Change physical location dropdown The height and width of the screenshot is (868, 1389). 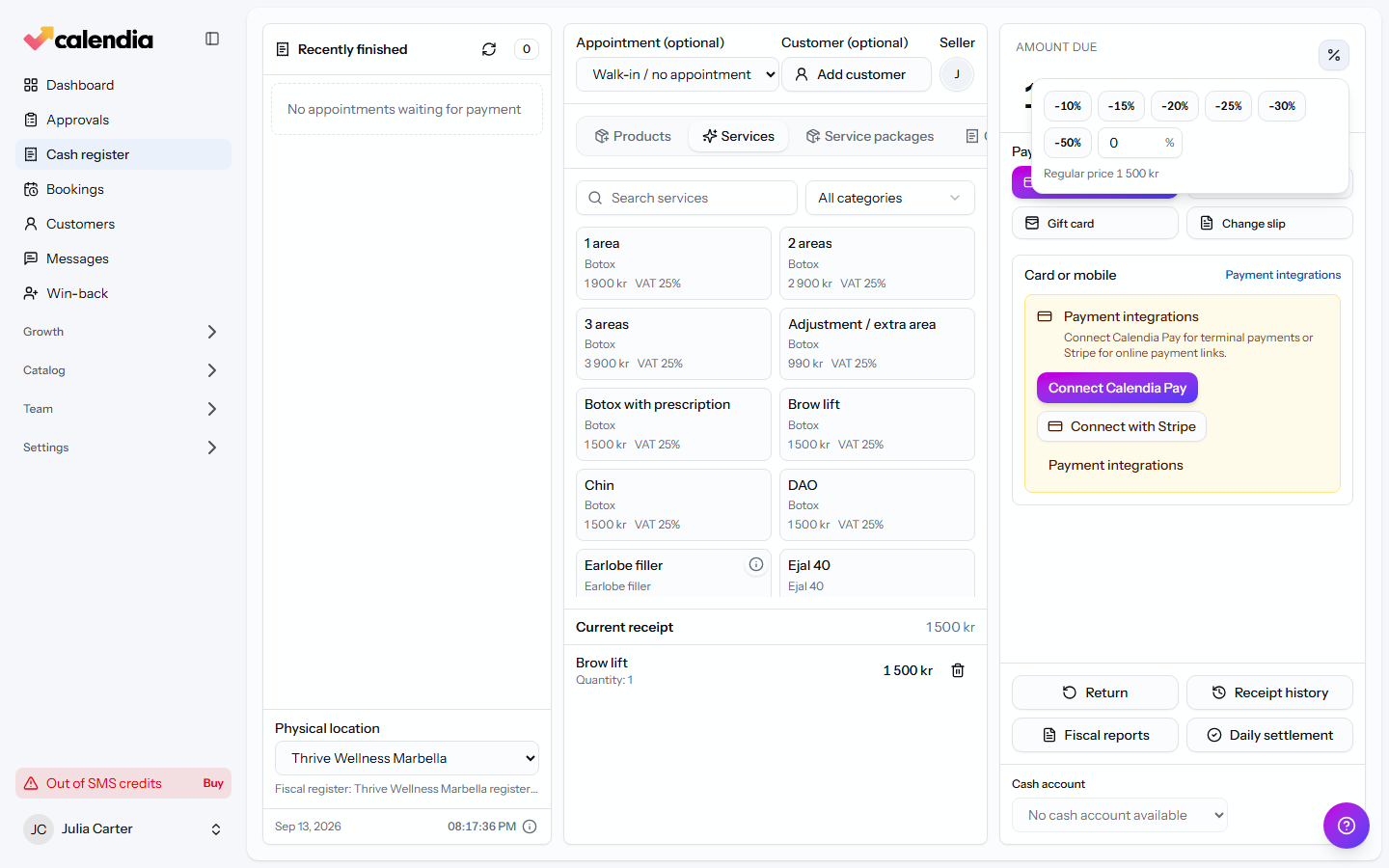407,758
